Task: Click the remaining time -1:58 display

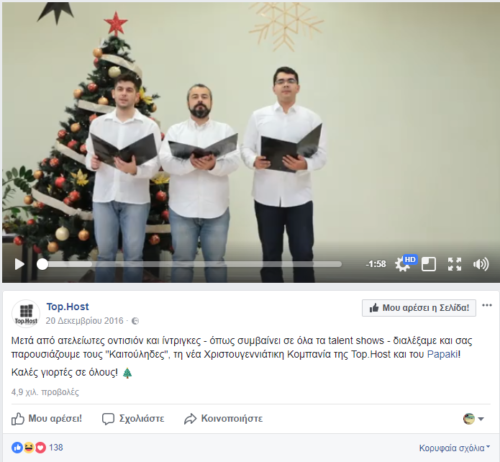Action: [x=376, y=264]
